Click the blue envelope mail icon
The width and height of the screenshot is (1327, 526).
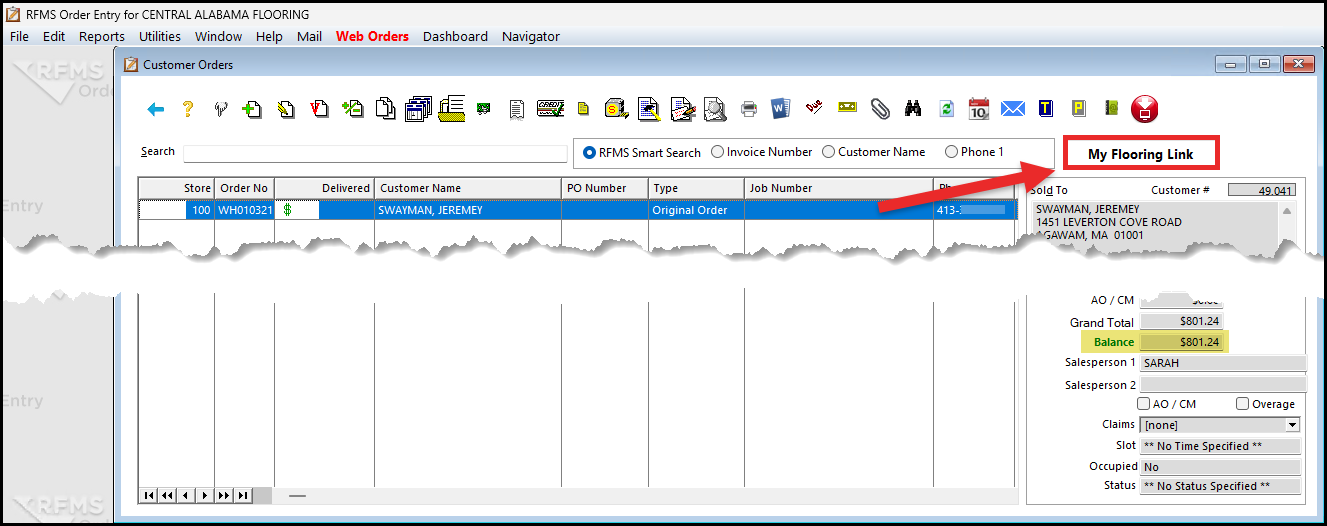pyautogui.click(x=1013, y=109)
